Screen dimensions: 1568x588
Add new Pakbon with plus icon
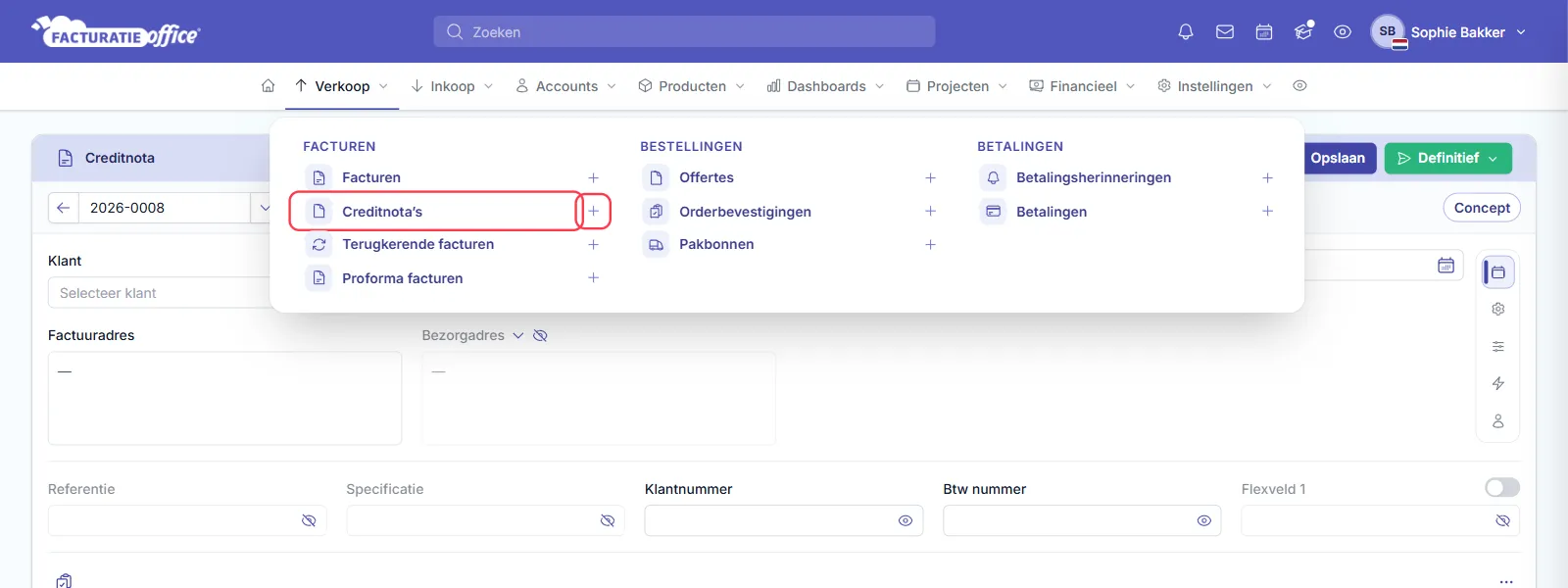pyautogui.click(x=930, y=244)
